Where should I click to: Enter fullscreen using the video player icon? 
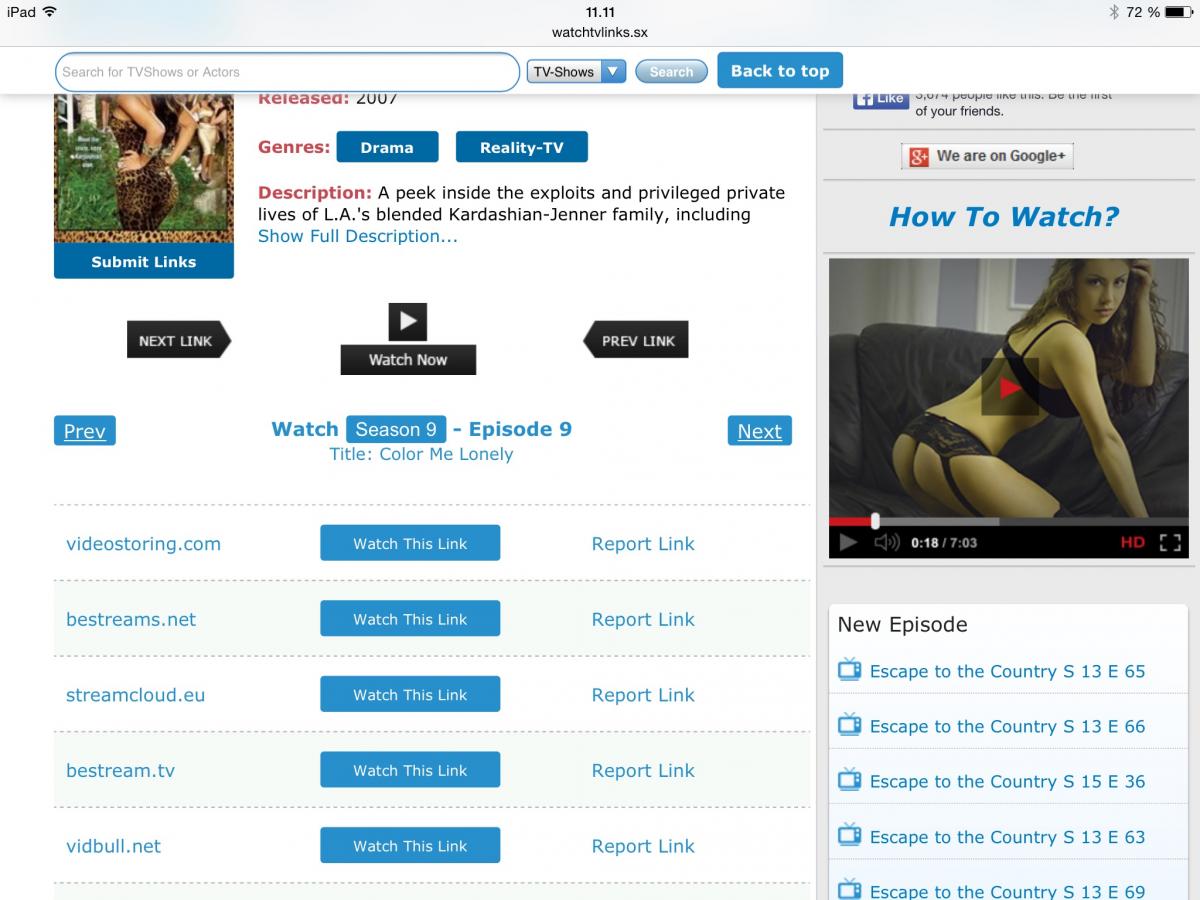coord(1169,543)
